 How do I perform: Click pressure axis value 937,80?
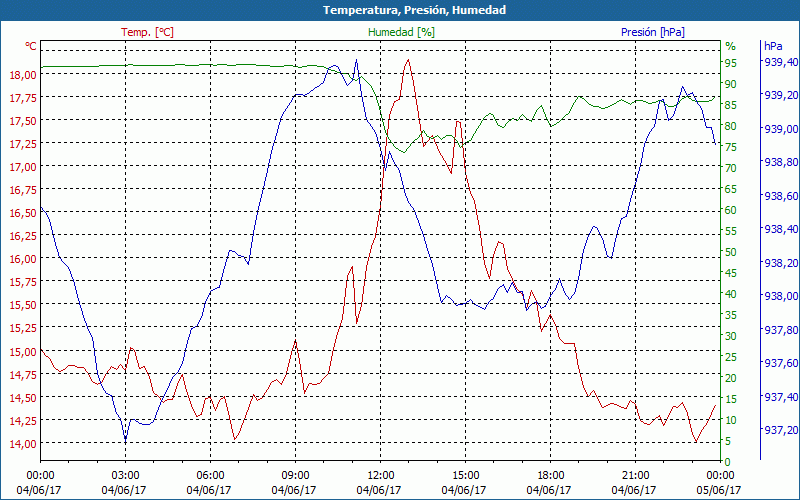click(x=780, y=330)
